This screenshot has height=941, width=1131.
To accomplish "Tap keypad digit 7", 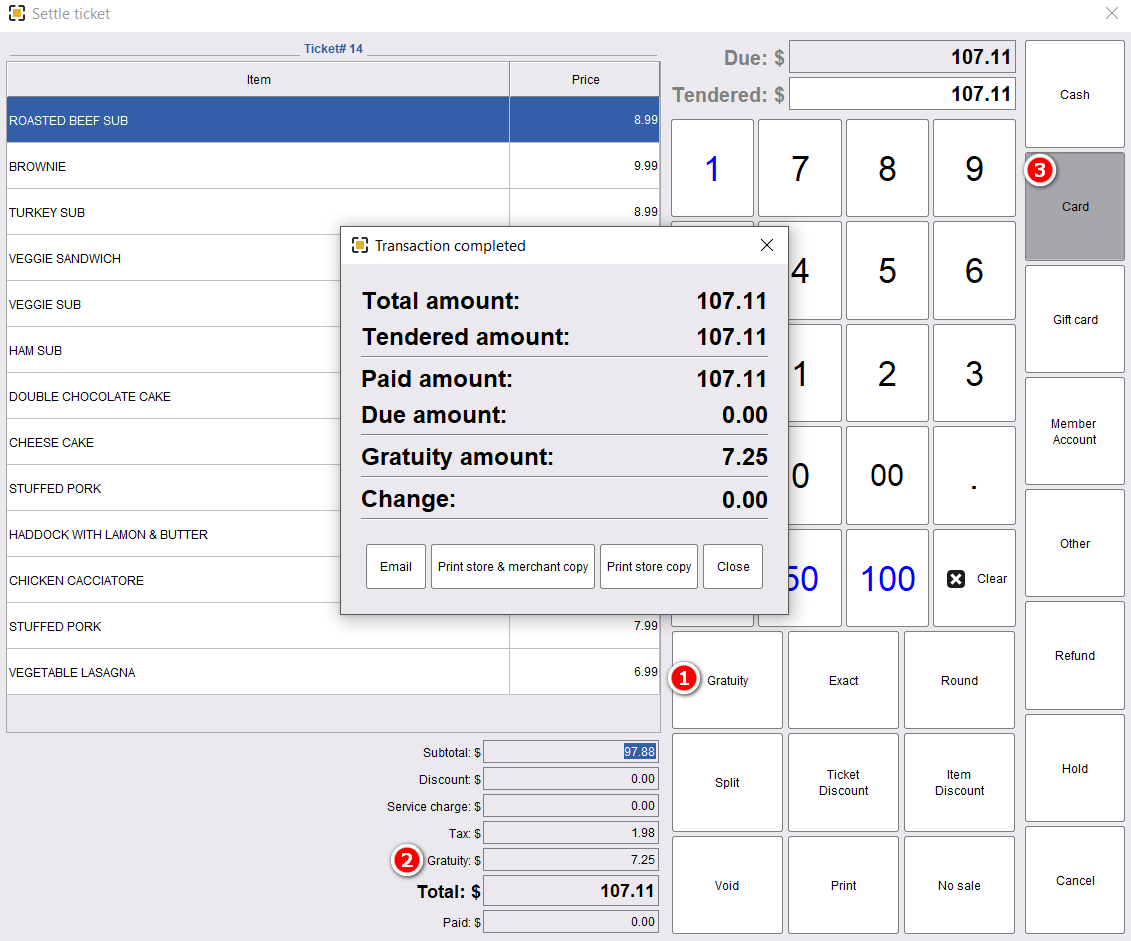I will [x=799, y=168].
